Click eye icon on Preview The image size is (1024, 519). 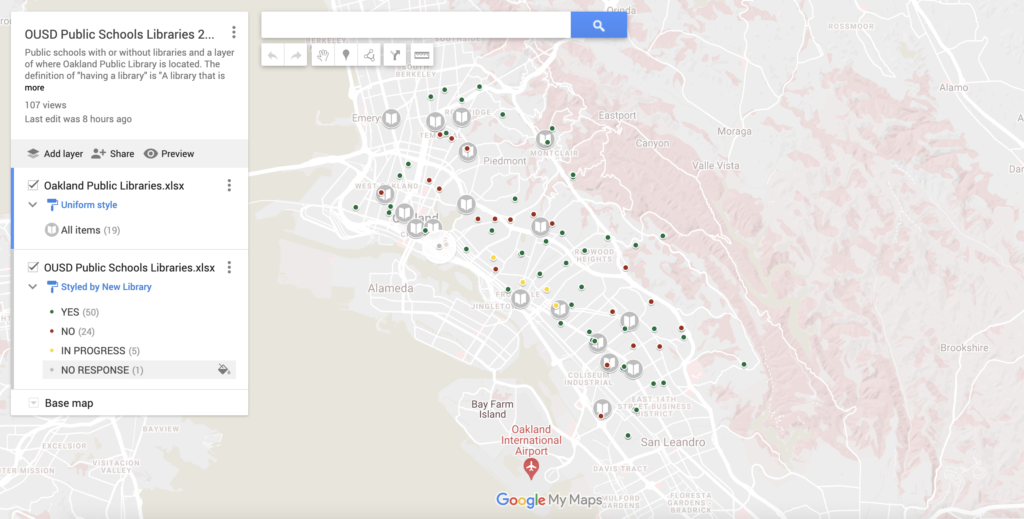click(x=150, y=153)
